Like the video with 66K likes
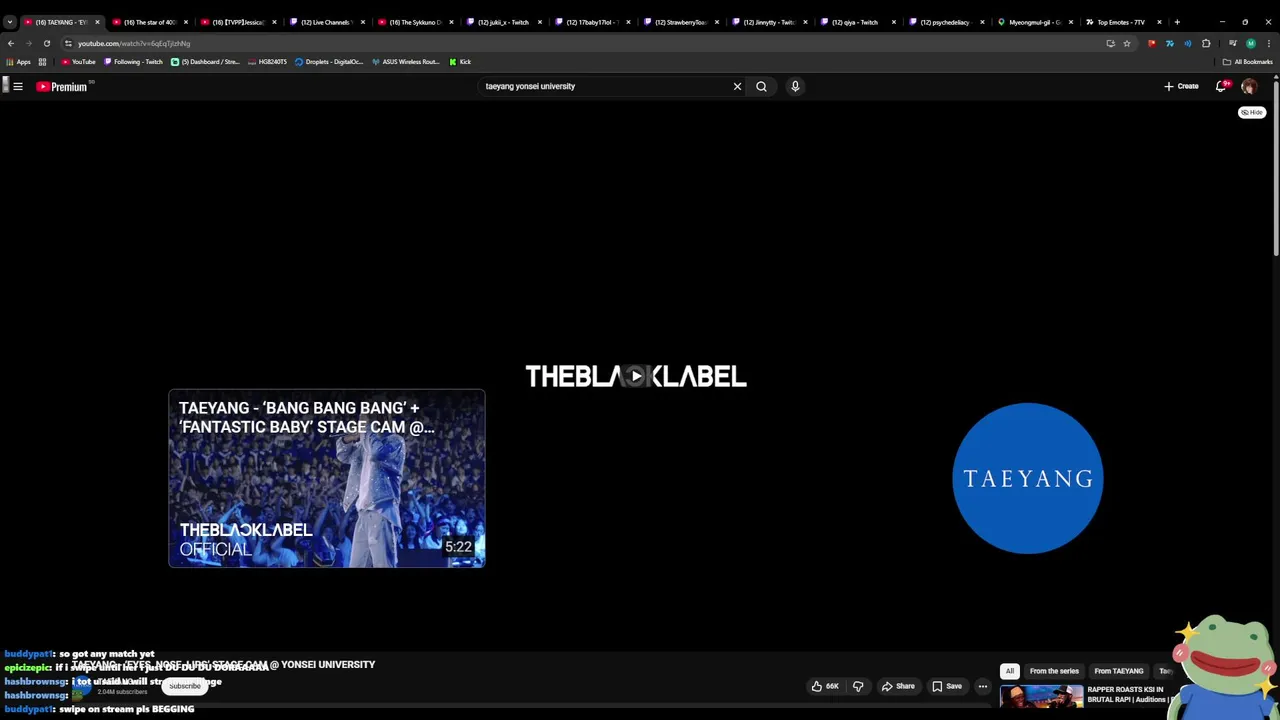This screenshot has height=720, width=1280. (x=825, y=686)
